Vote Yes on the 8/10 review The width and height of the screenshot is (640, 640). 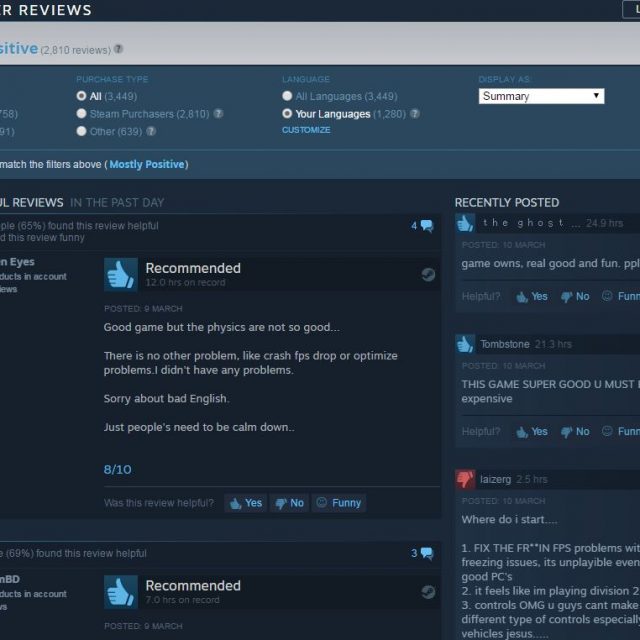pos(246,503)
